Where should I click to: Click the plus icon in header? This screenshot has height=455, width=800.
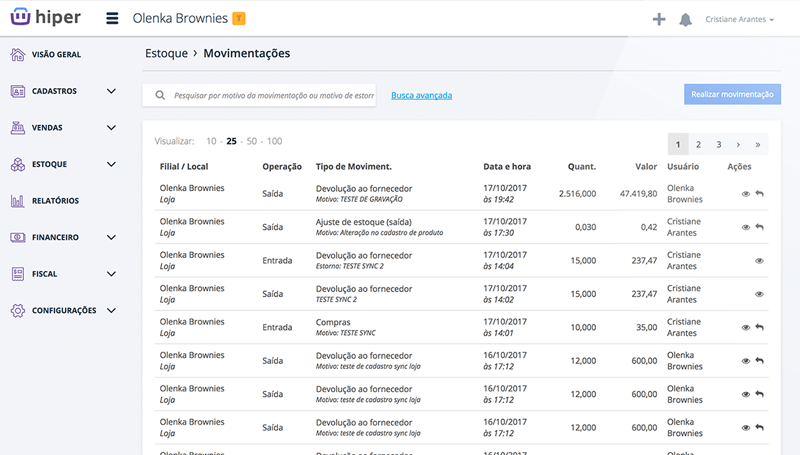[x=659, y=19]
